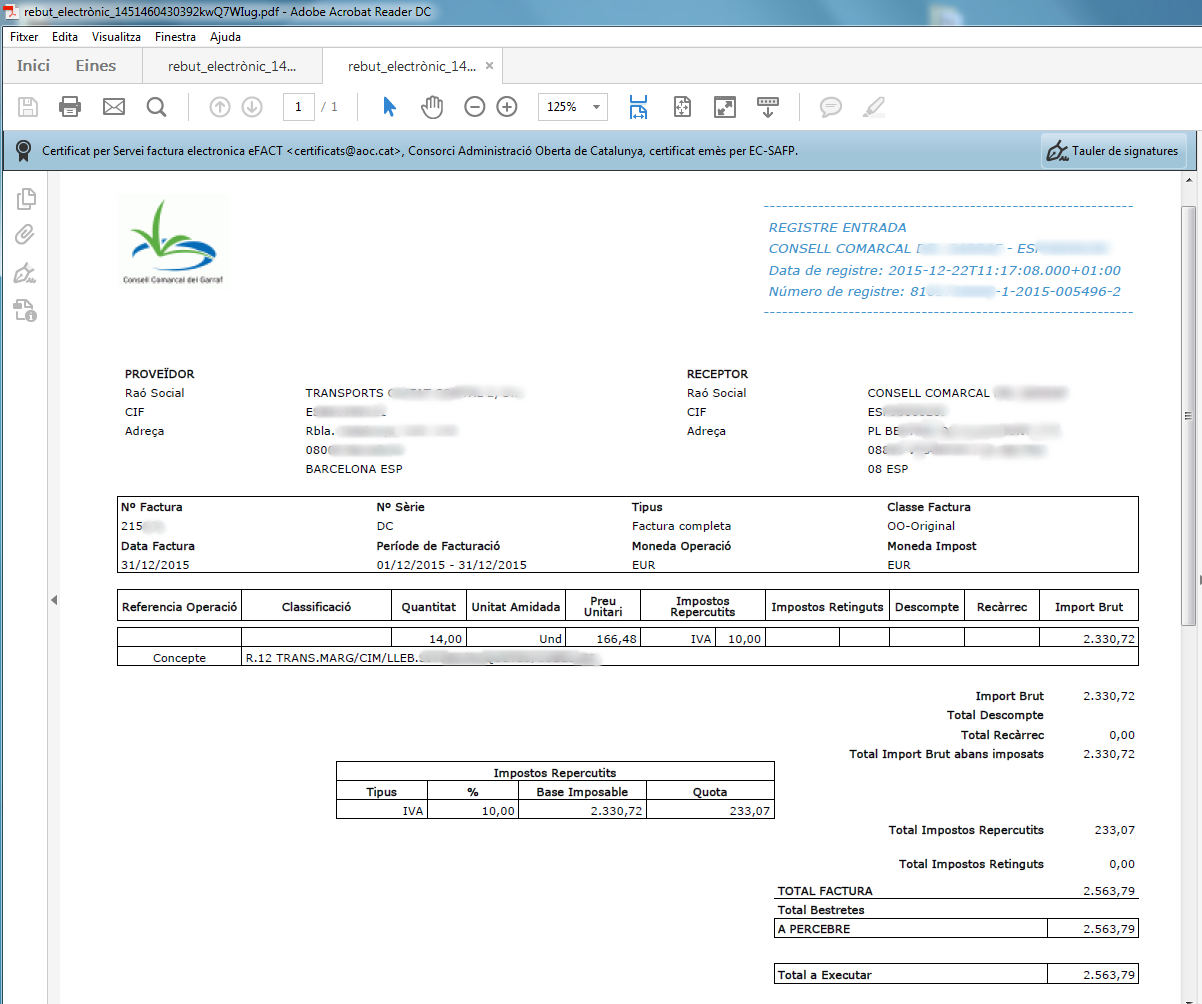Image resolution: width=1202 pixels, height=1004 pixels.
Task: Open the Visualitza menu
Action: [x=116, y=37]
